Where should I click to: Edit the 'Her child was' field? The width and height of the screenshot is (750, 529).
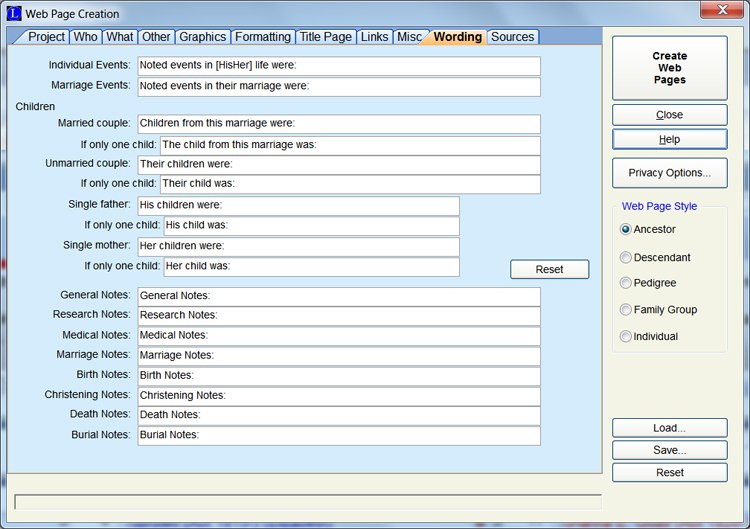(x=311, y=267)
